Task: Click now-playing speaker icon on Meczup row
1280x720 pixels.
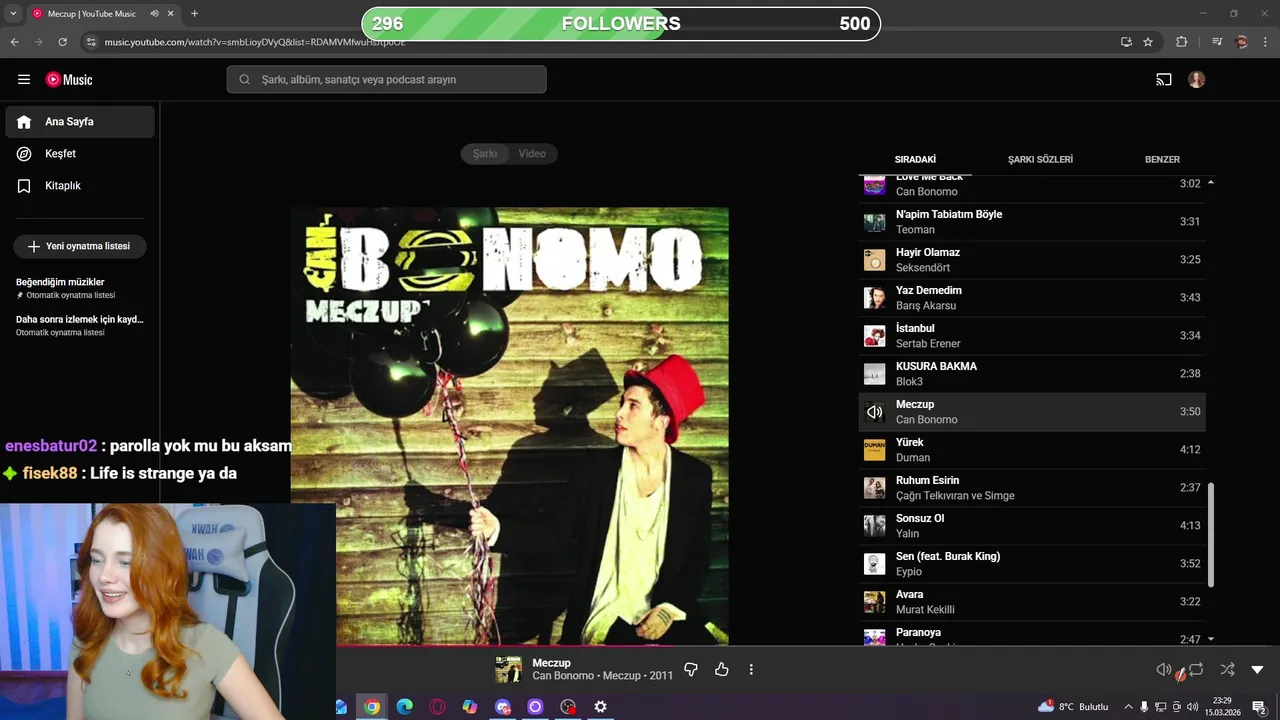Action: tap(875, 412)
